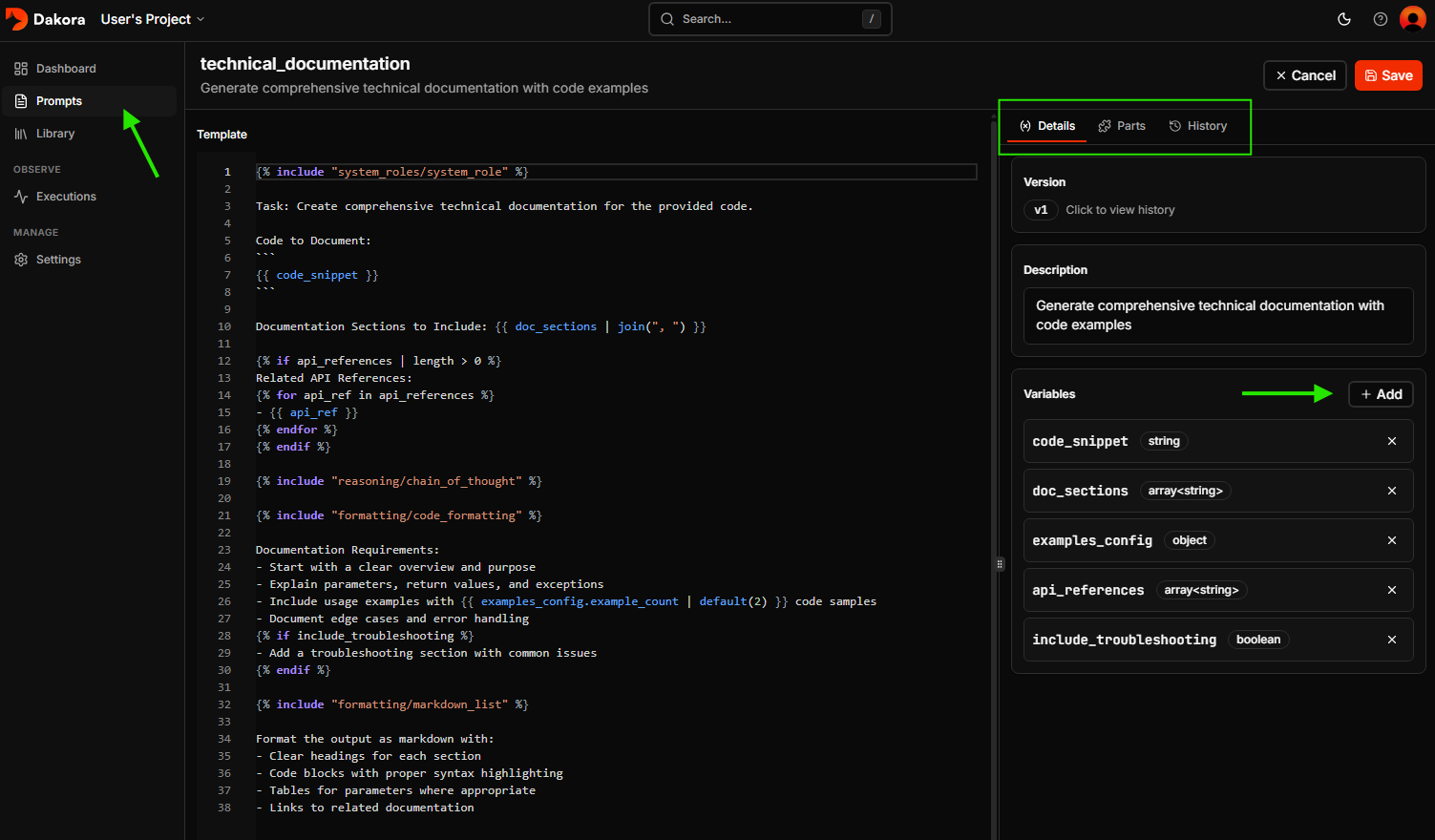The height and width of the screenshot is (840, 1435).
Task: Remove the include_troubleshooting variable
Action: (x=1392, y=640)
